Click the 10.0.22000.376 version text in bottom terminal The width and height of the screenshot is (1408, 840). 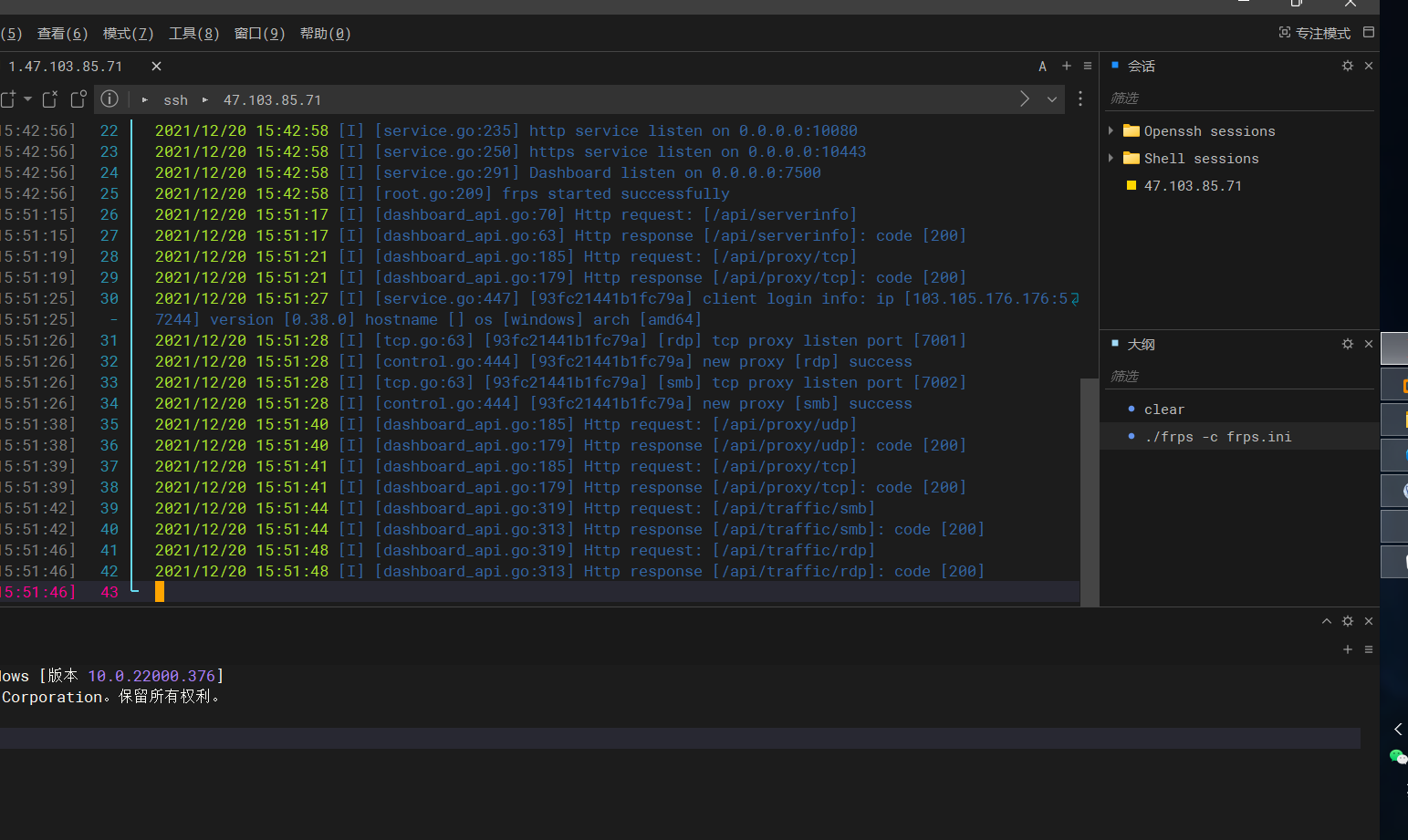tap(151, 676)
